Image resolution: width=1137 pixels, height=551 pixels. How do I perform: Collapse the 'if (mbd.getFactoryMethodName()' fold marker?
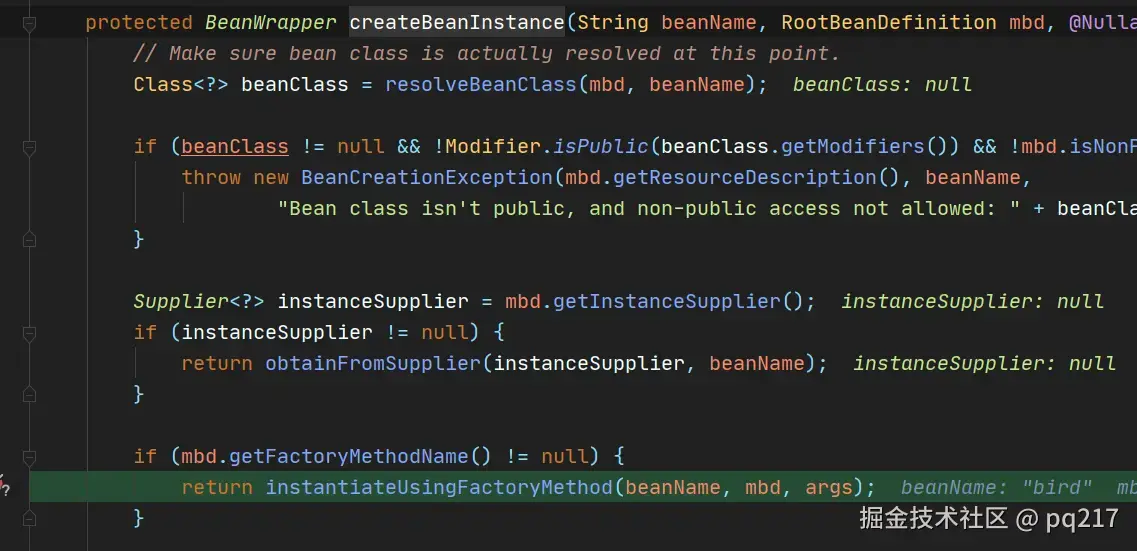tap(29, 457)
